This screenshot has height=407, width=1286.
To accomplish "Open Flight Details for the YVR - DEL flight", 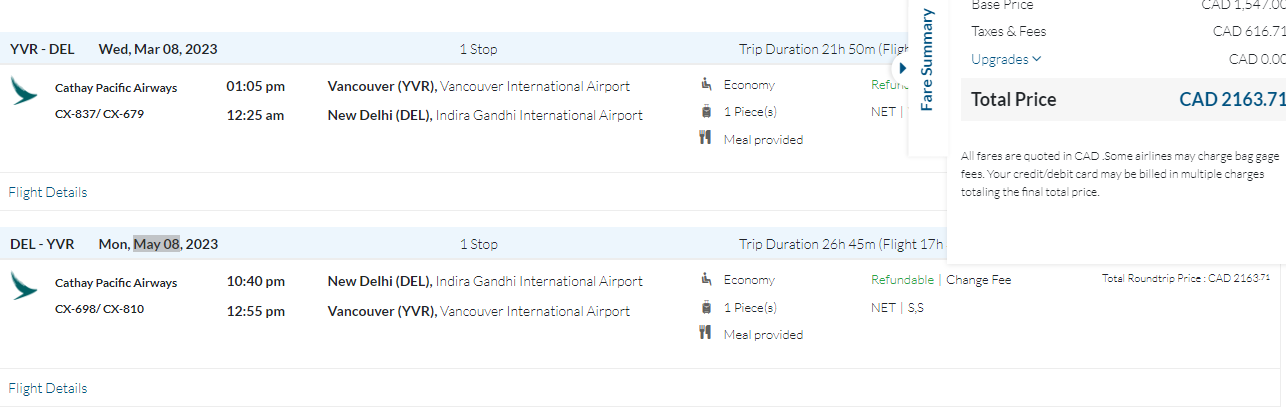I will [x=48, y=192].
